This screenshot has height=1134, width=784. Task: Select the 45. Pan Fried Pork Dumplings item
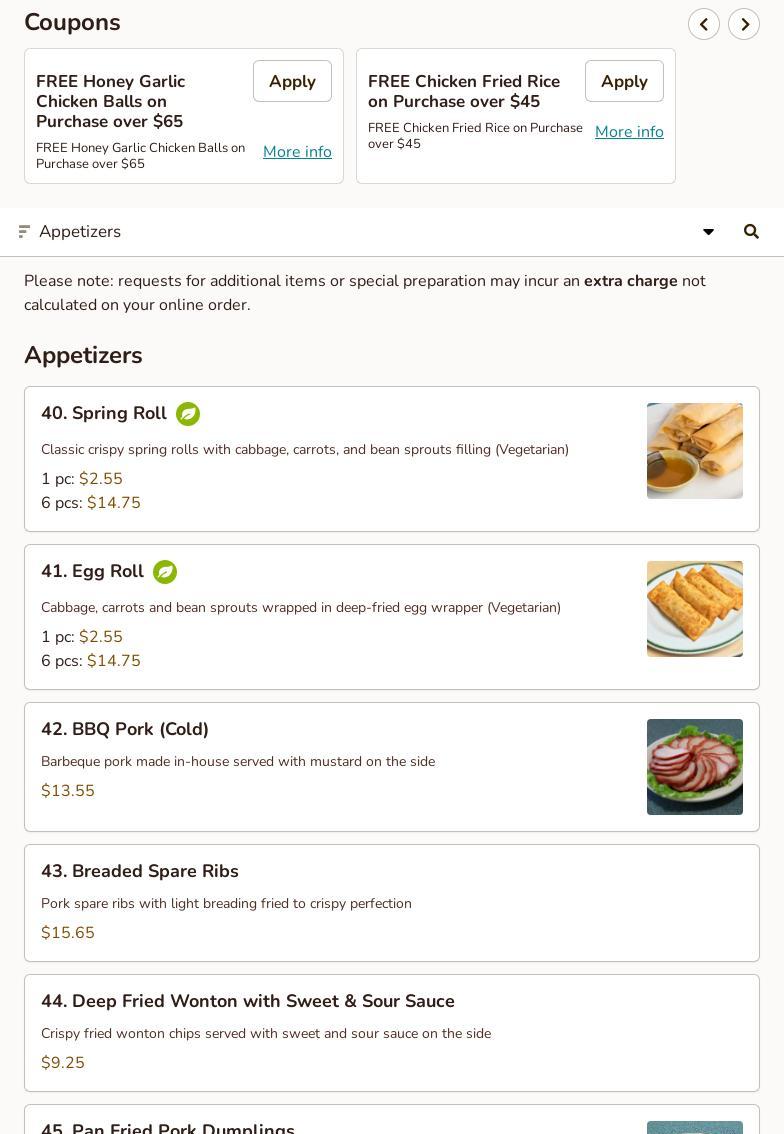(x=392, y=1120)
